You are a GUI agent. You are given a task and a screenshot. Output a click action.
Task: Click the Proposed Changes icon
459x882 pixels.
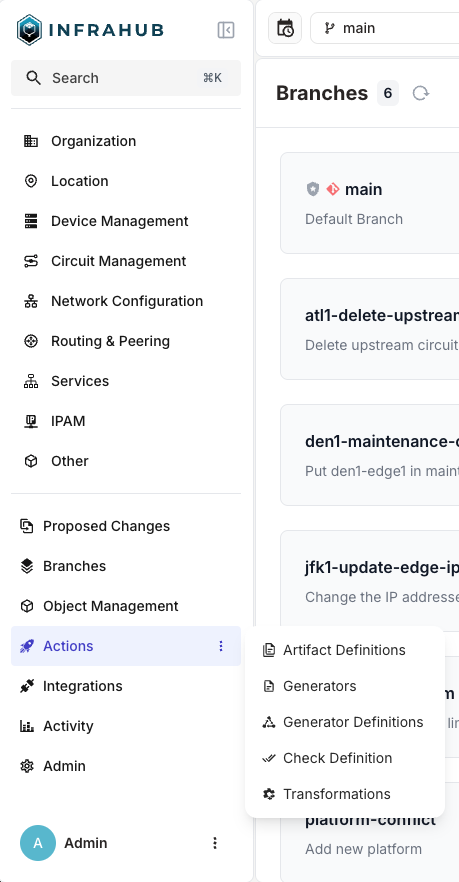(x=26, y=526)
